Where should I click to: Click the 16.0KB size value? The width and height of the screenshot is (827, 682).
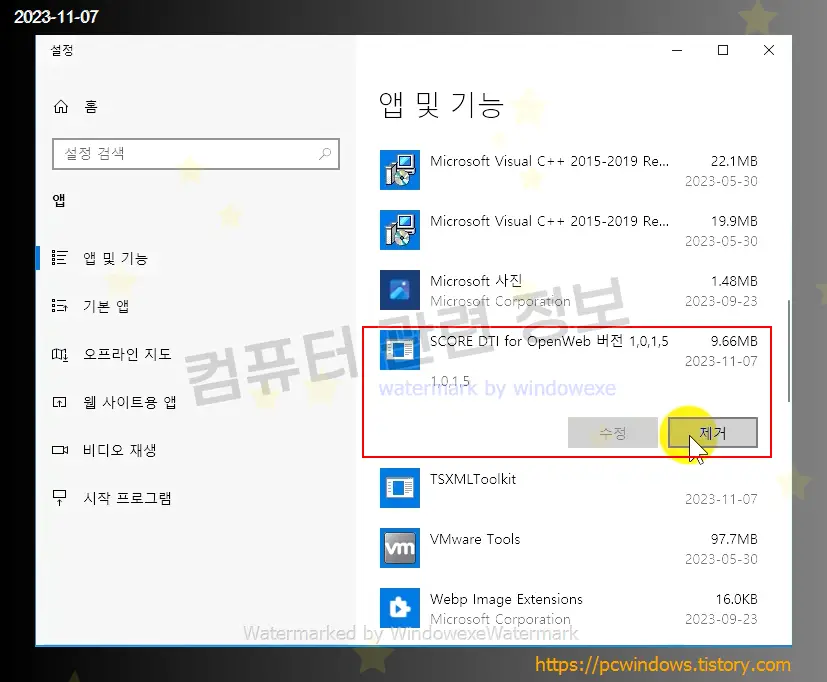tap(736, 599)
